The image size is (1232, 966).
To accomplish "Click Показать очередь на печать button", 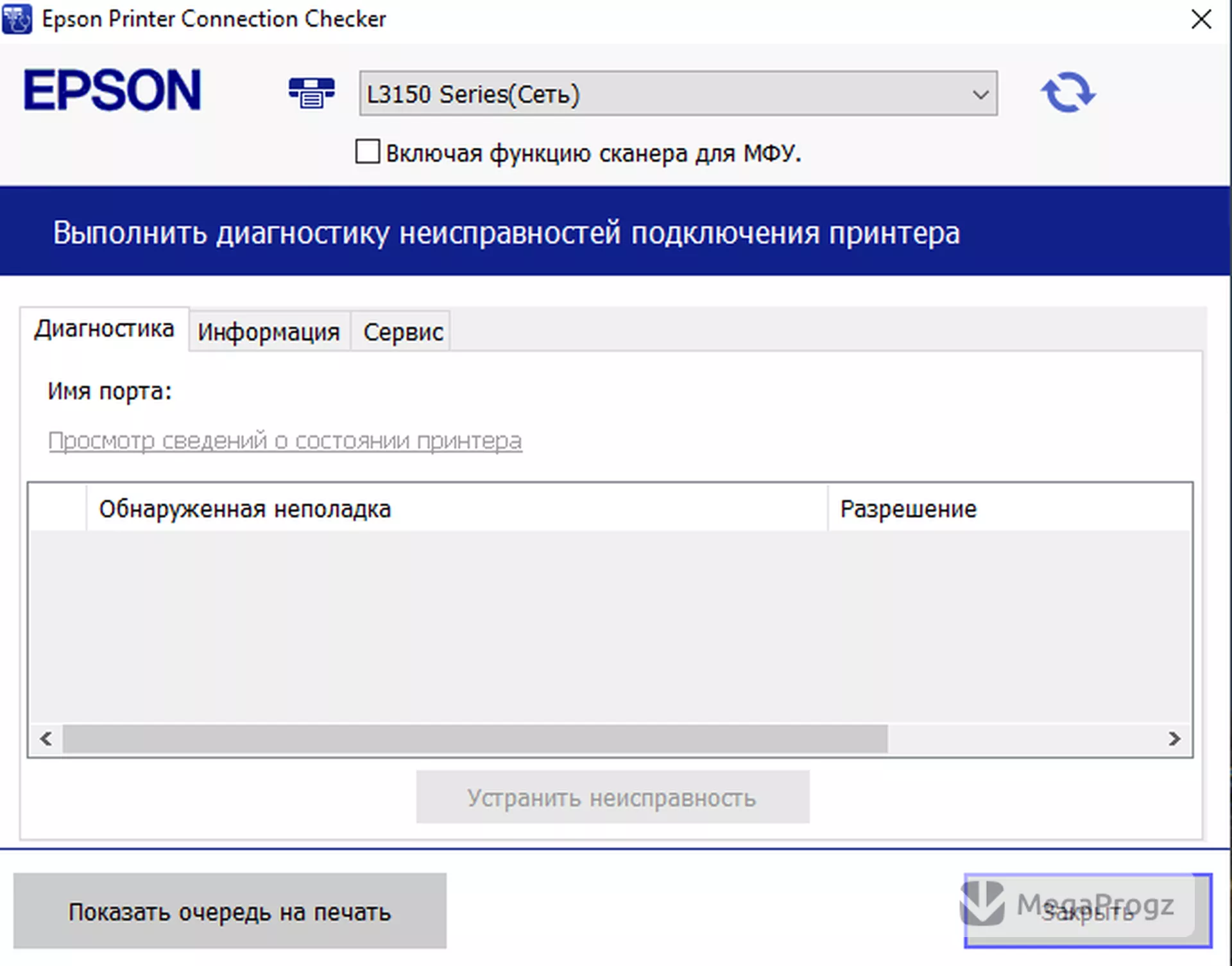I will [230, 911].
